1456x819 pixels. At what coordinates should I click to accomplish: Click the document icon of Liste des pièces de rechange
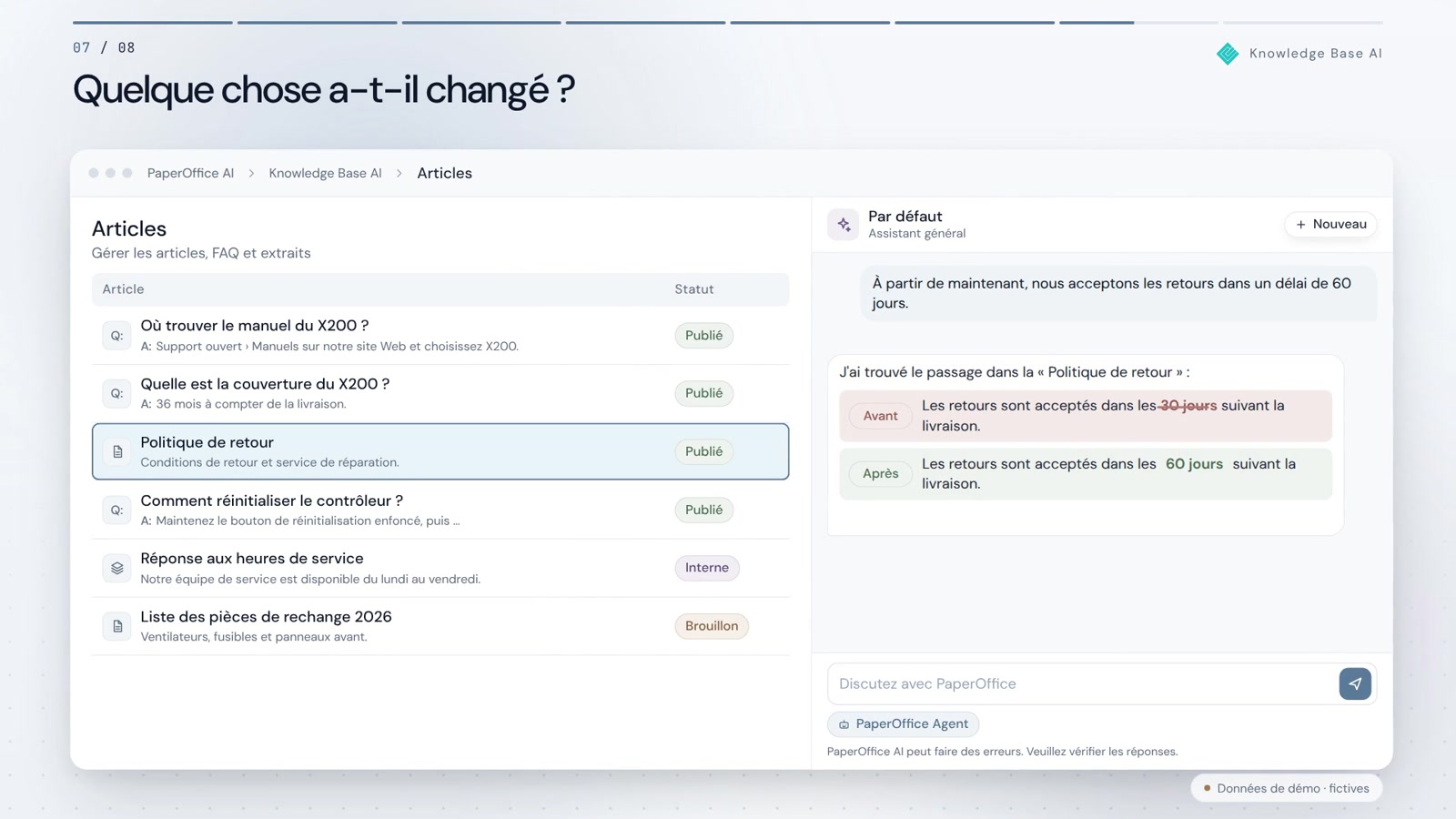(x=116, y=626)
